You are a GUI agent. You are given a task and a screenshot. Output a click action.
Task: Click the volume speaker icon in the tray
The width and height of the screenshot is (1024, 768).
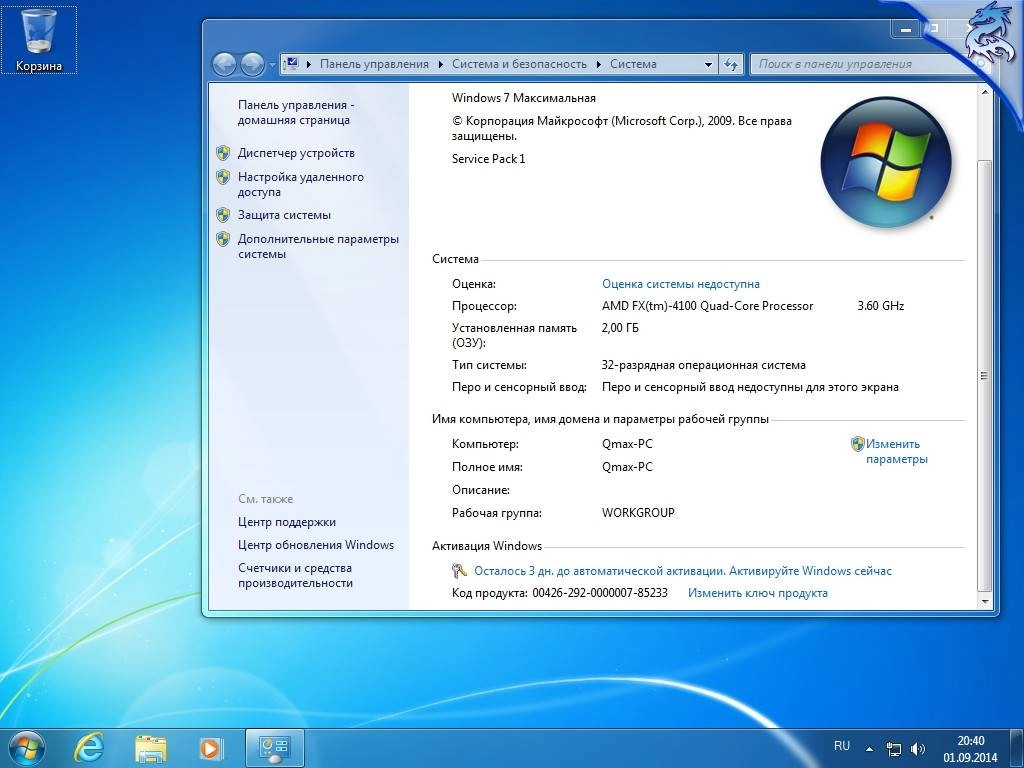pos(918,749)
